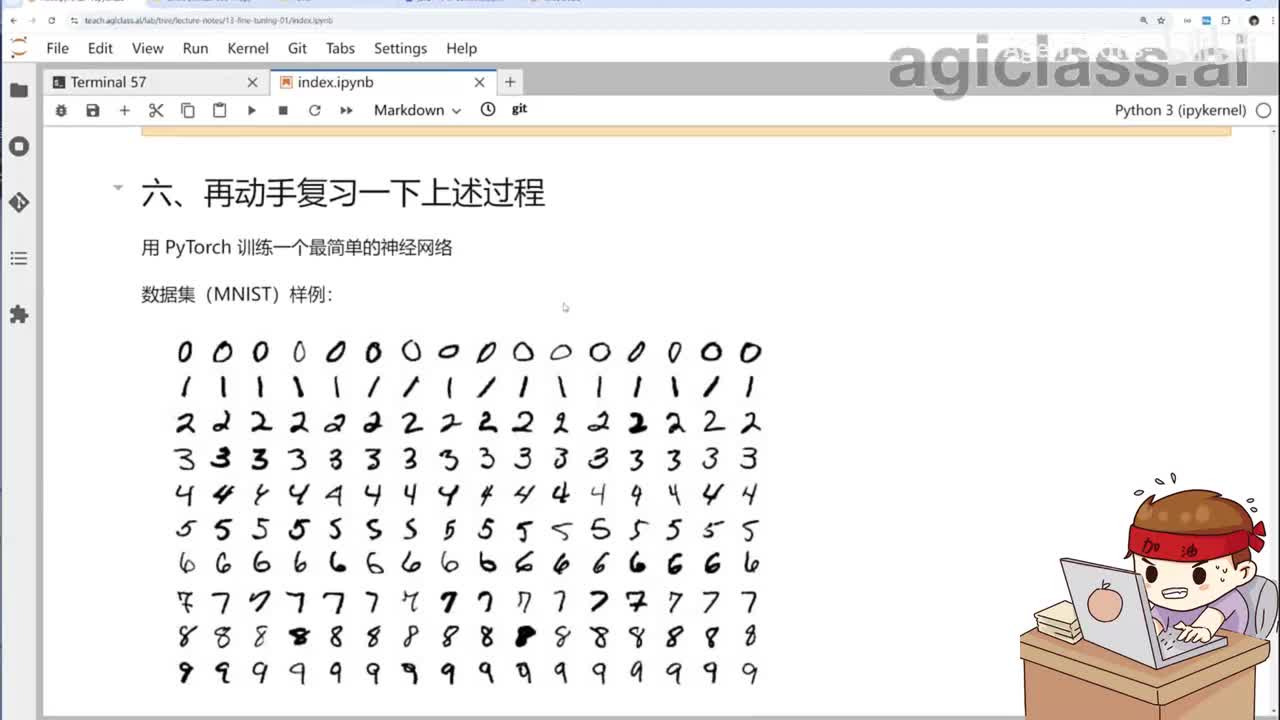The width and height of the screenshot is (1280, 720).
Task: Open a new launcher tab with plus
Action: [x=510, y=82]
